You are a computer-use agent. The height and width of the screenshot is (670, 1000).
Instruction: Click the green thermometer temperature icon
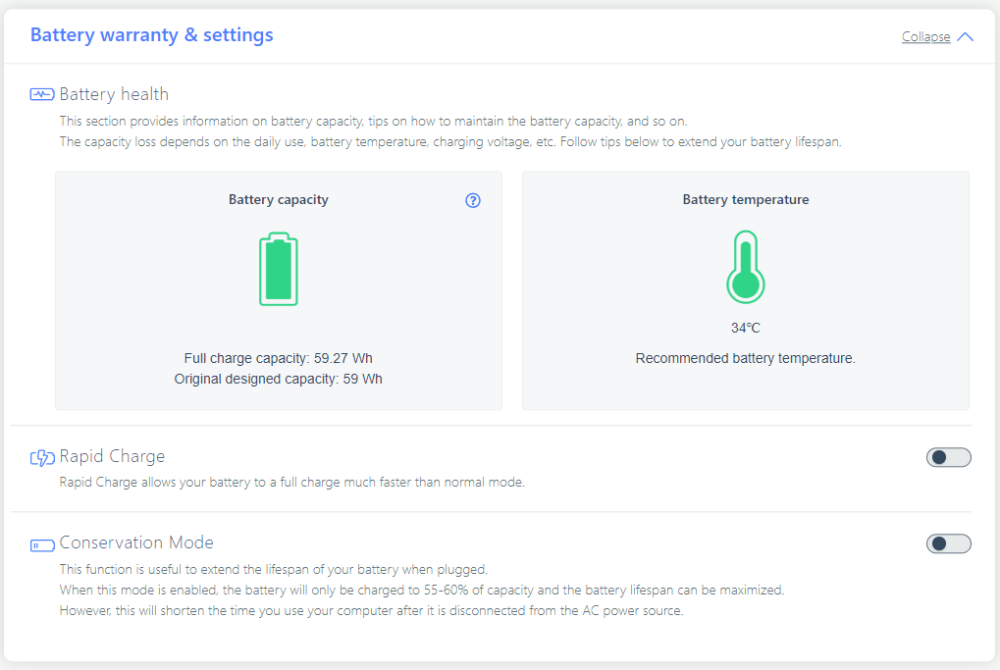[x=745, y=267]
